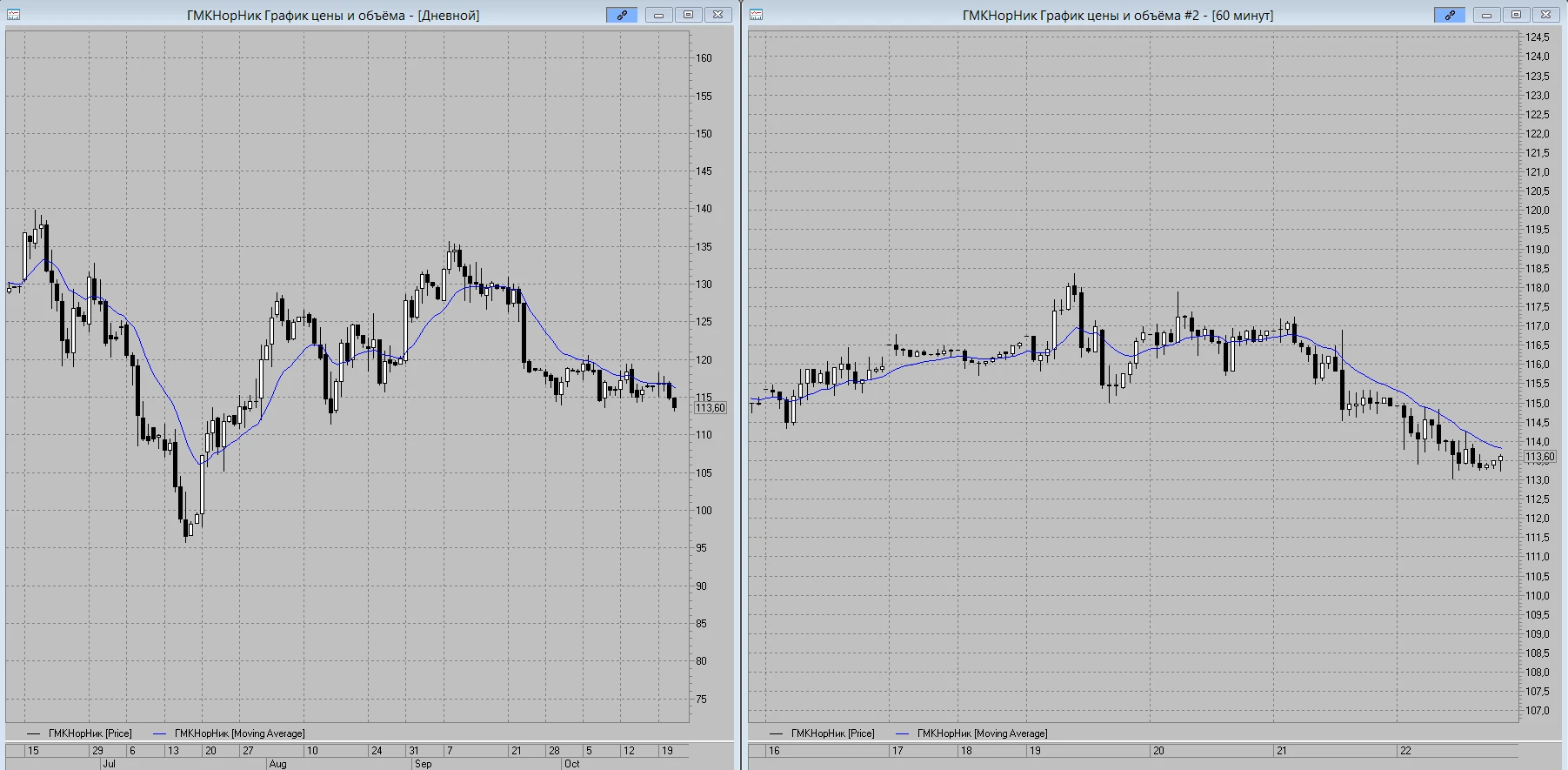Image resolution: width=1568 pixels, height=770 pixels.
Task: Restore the daily chart window size
Action: (x=689, y=15)
